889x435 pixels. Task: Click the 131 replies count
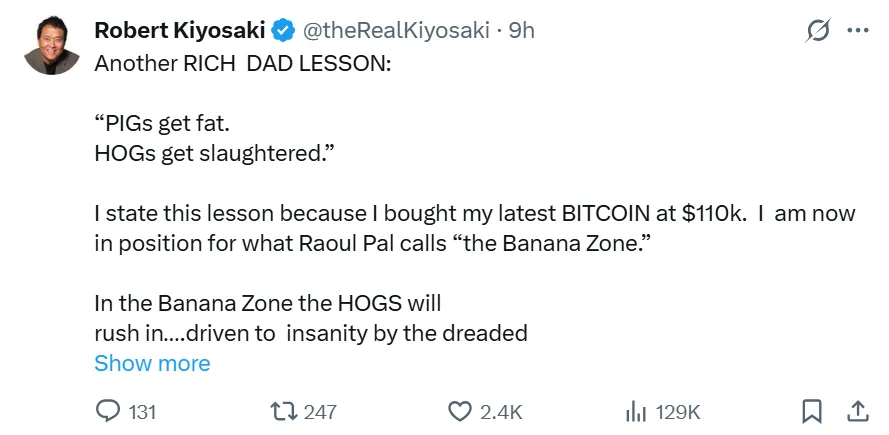[143, 411]
